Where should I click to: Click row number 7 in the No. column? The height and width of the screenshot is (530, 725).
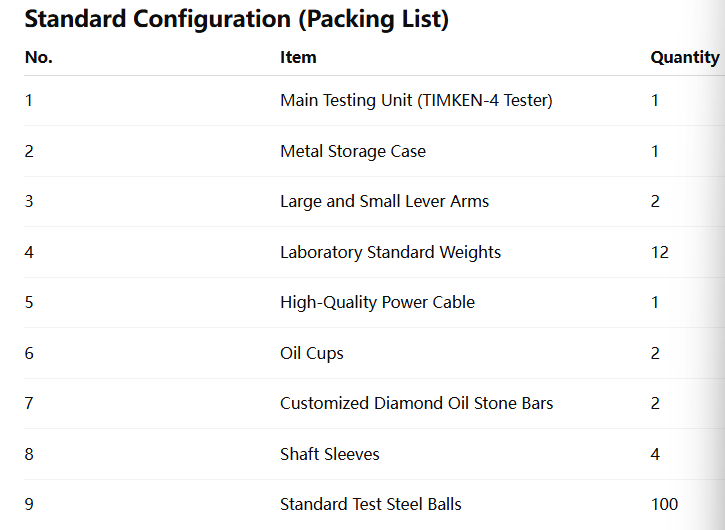pyautogui.click(x=29, y=403)
